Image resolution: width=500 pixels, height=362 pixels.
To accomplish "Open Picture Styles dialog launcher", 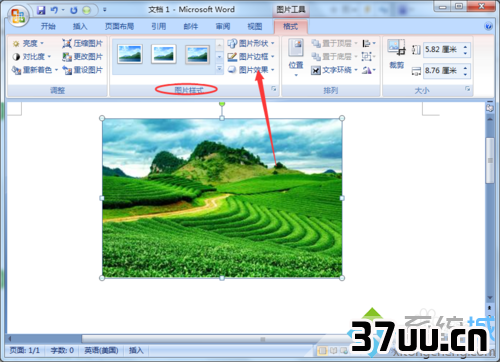I will tap(273, 89).
